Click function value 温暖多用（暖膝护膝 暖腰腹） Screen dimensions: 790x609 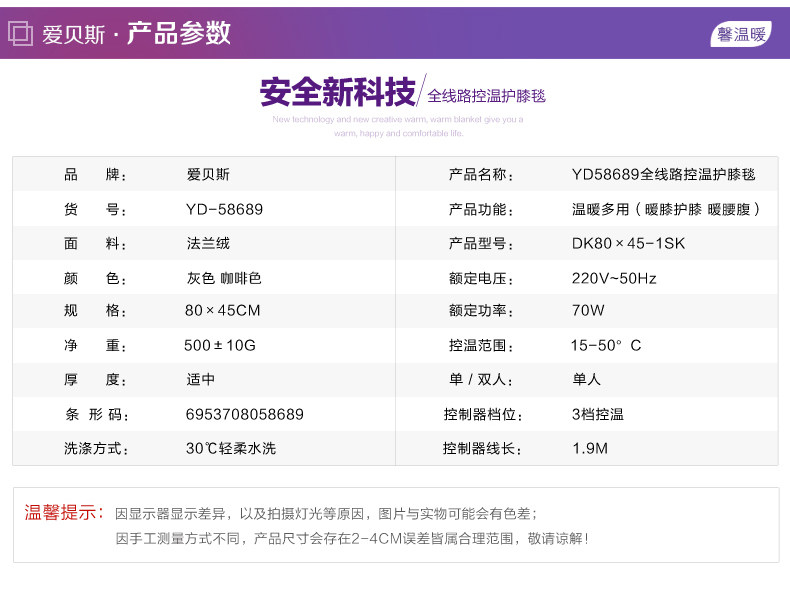(x=666, y=209)
